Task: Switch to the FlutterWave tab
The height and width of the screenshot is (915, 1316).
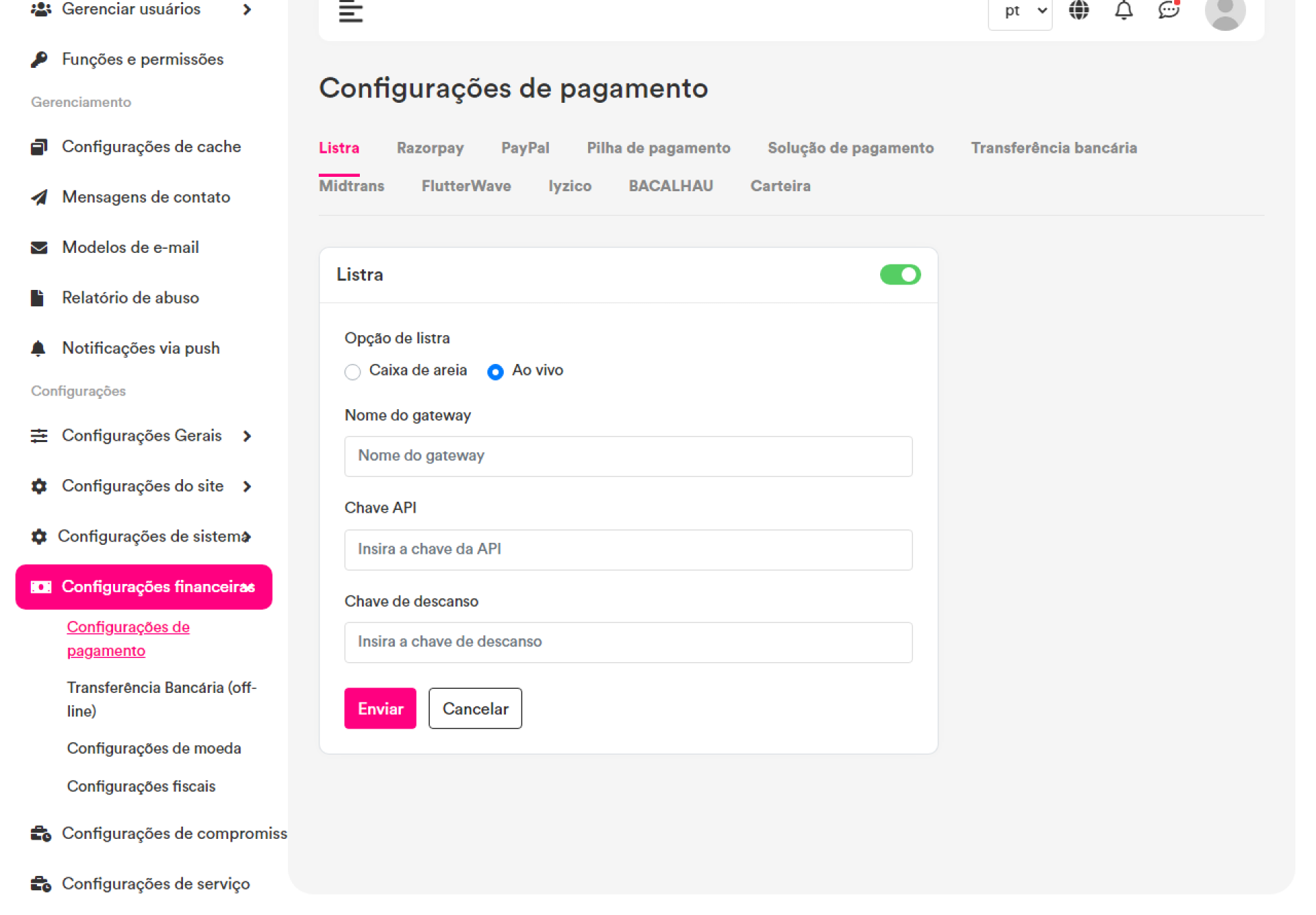Action: 466,186
